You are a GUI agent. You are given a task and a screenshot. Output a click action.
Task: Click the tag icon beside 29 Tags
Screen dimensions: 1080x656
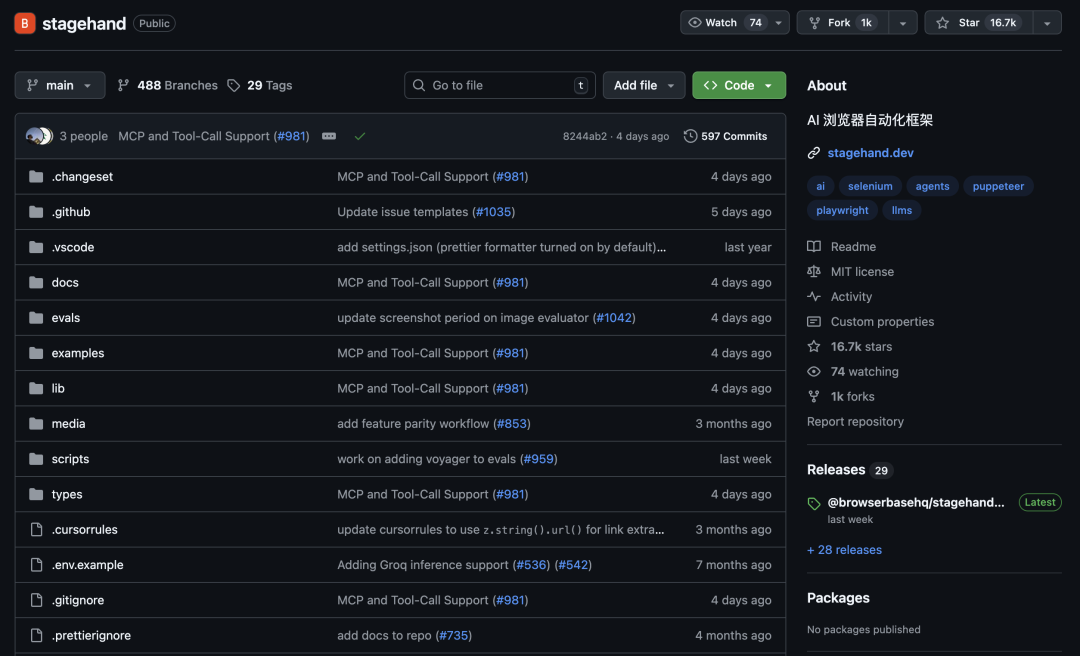pos(233,85)
